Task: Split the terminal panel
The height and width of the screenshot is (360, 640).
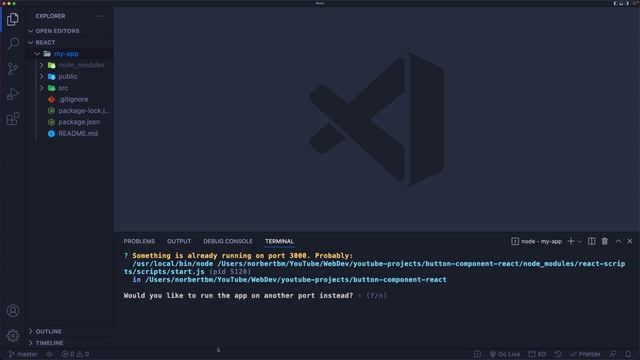Action: (x=591, y=241)
